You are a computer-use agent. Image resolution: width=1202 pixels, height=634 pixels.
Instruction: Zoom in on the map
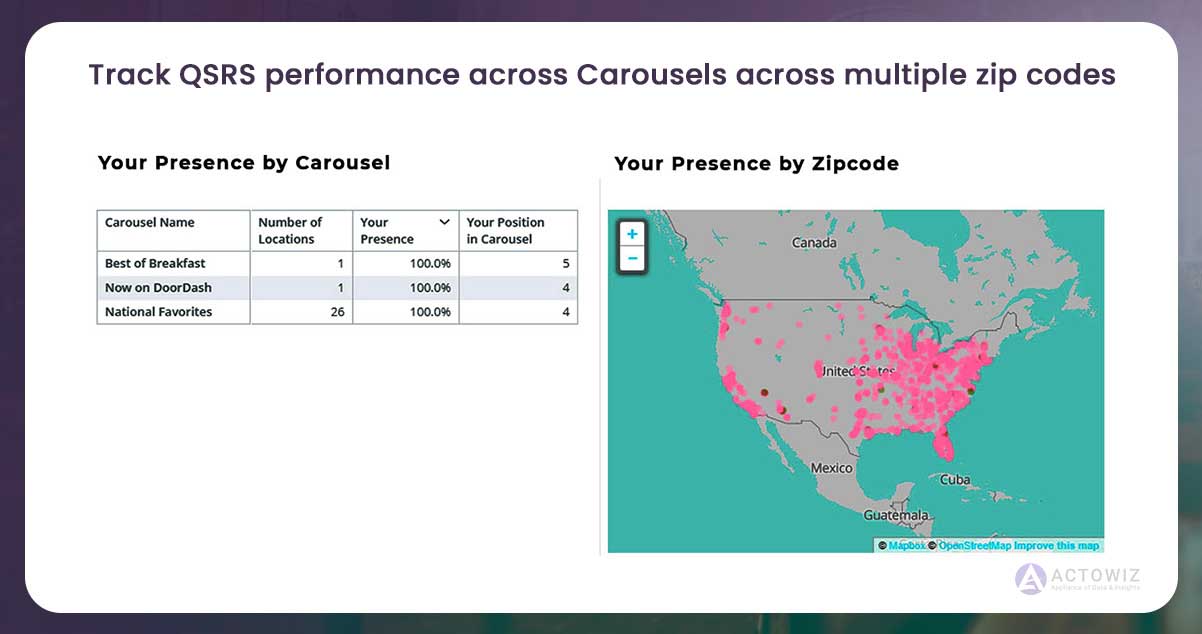632,234
